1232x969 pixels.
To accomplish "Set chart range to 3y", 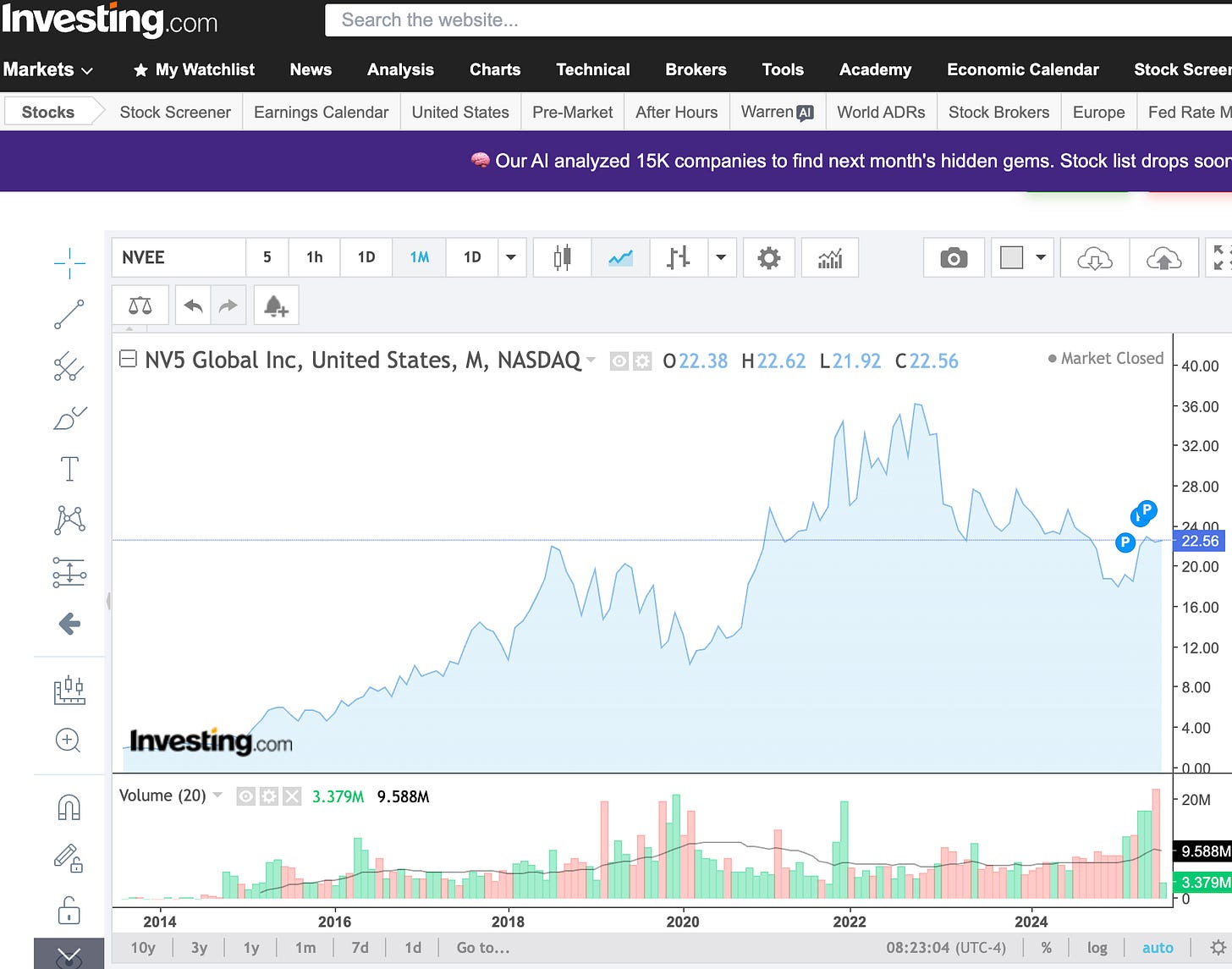I will point(199,947).
